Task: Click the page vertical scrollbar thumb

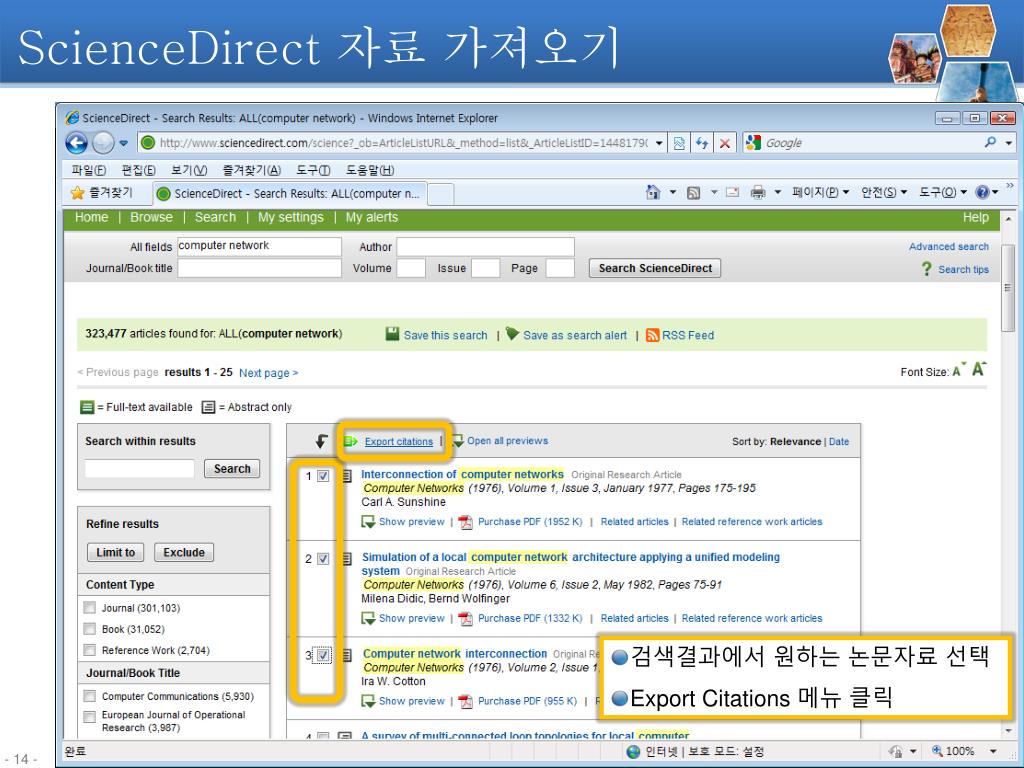Action: 1008,287
